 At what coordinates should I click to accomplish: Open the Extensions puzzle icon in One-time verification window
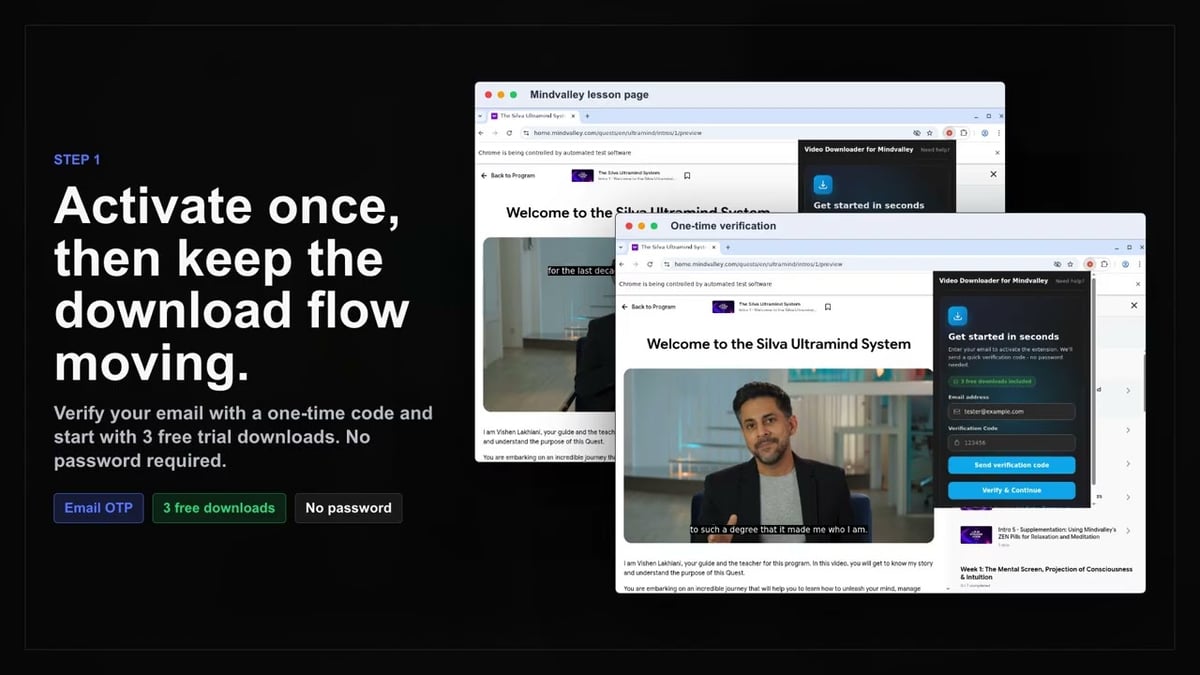click(1104, 264)
